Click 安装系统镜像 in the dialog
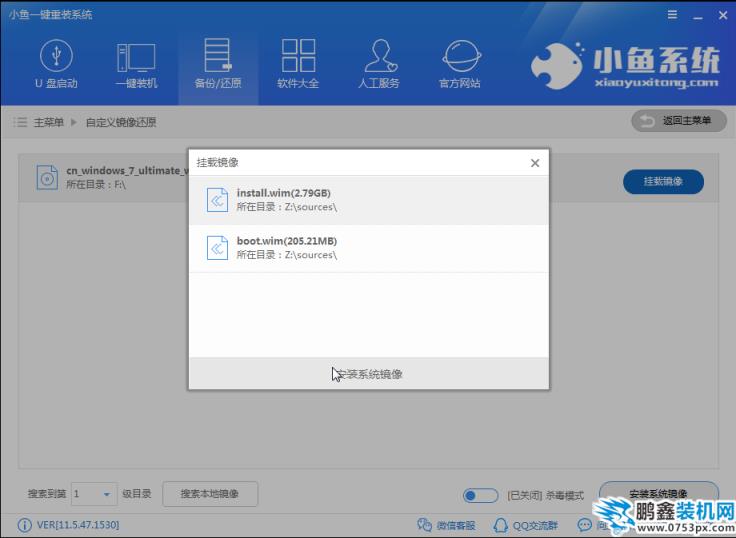The height and width of the screenshot is (538, 736). click(368, 374)
